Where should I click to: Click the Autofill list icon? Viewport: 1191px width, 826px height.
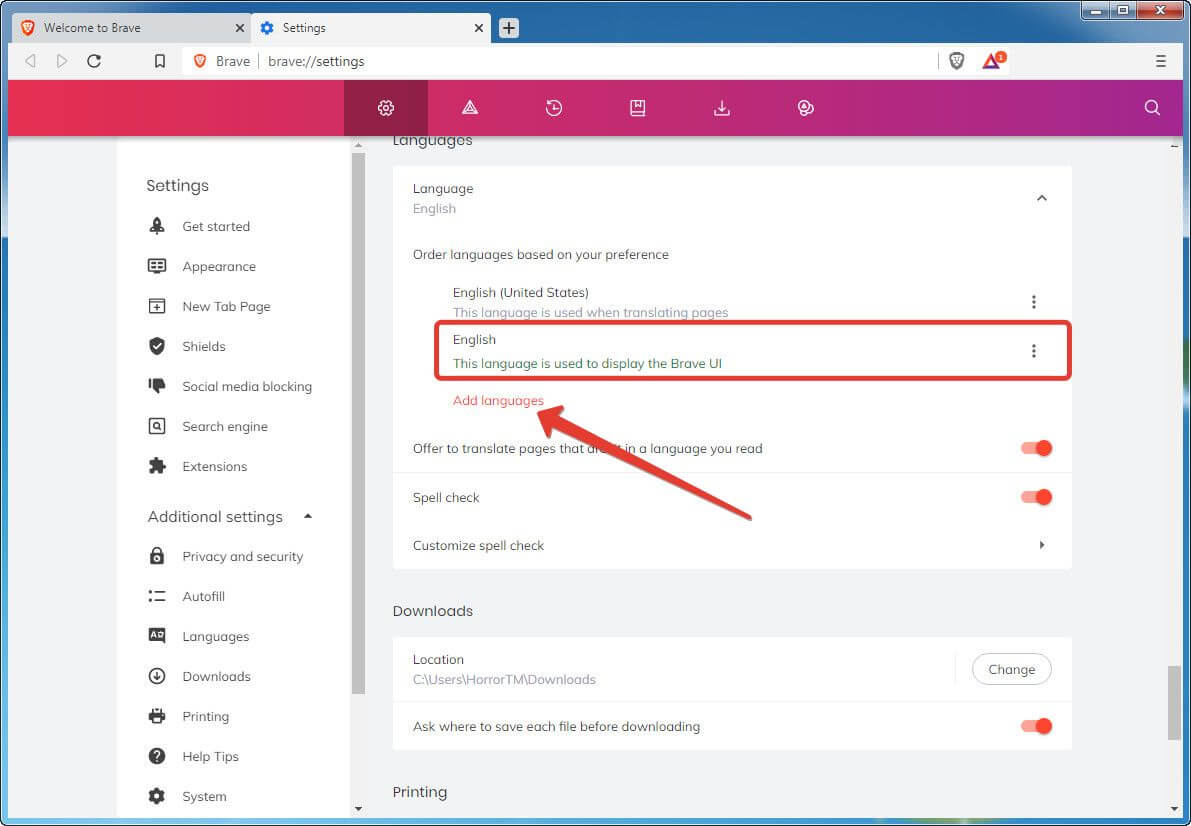point(157,597)
